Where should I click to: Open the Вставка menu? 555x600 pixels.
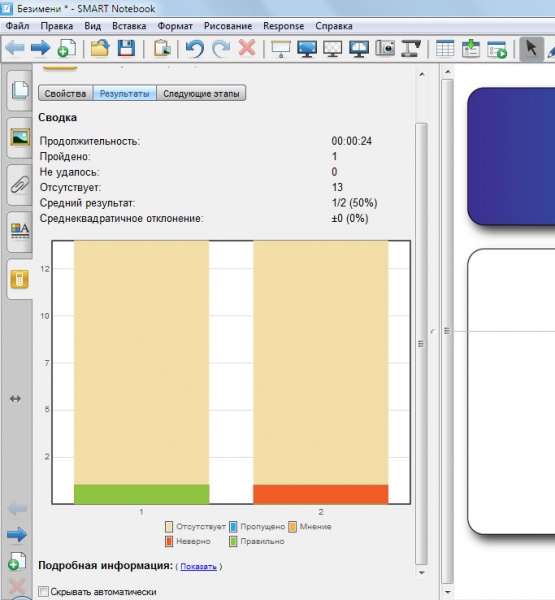coord(129,26)
